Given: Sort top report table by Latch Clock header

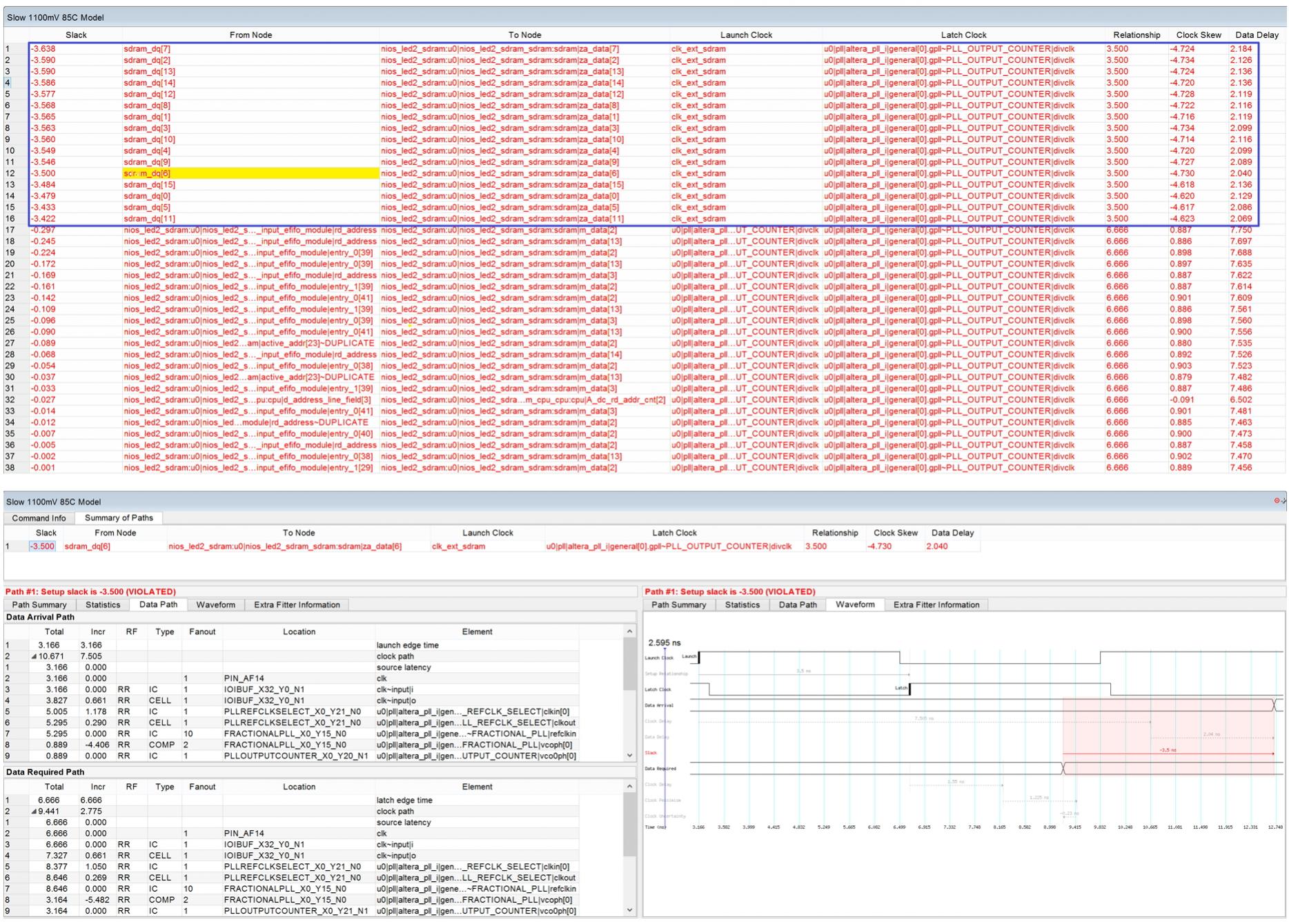Looking at the screenshot, I should (963, 35).
